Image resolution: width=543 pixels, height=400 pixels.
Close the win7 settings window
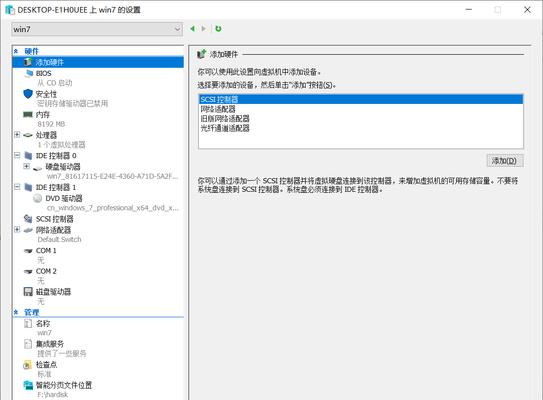coord(527,10)
